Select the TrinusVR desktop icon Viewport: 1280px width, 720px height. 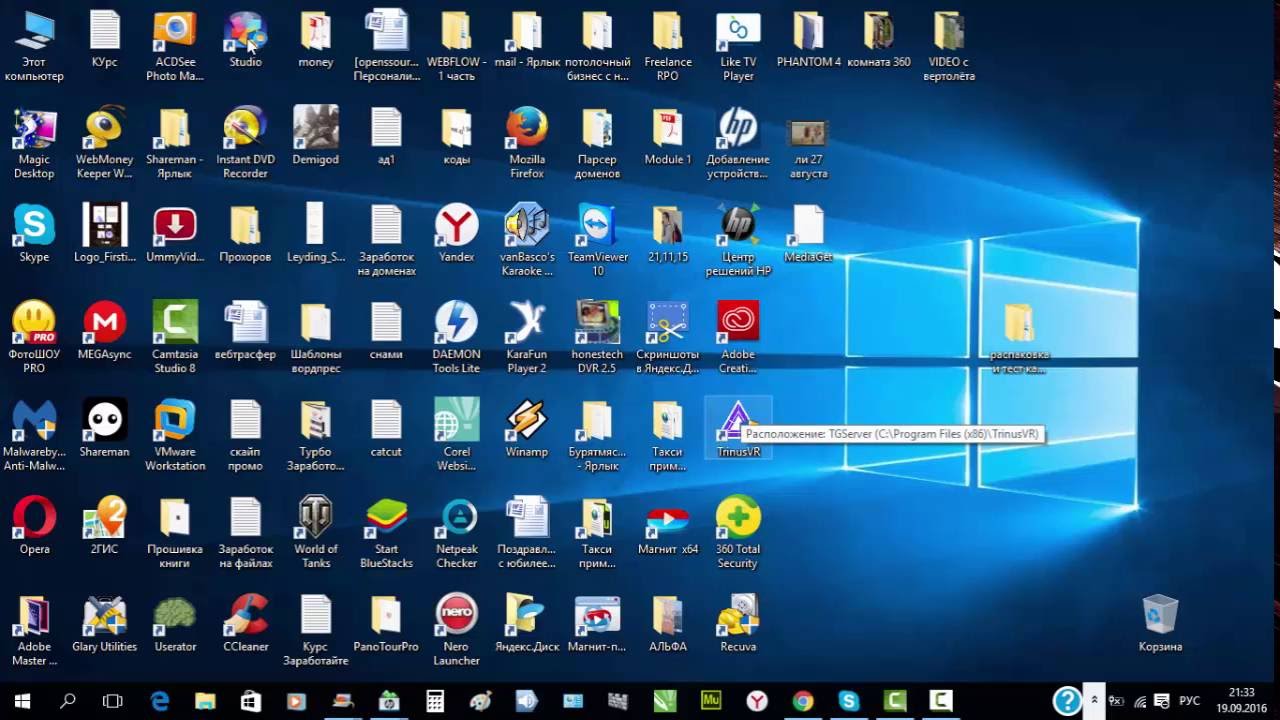[738, 428]
